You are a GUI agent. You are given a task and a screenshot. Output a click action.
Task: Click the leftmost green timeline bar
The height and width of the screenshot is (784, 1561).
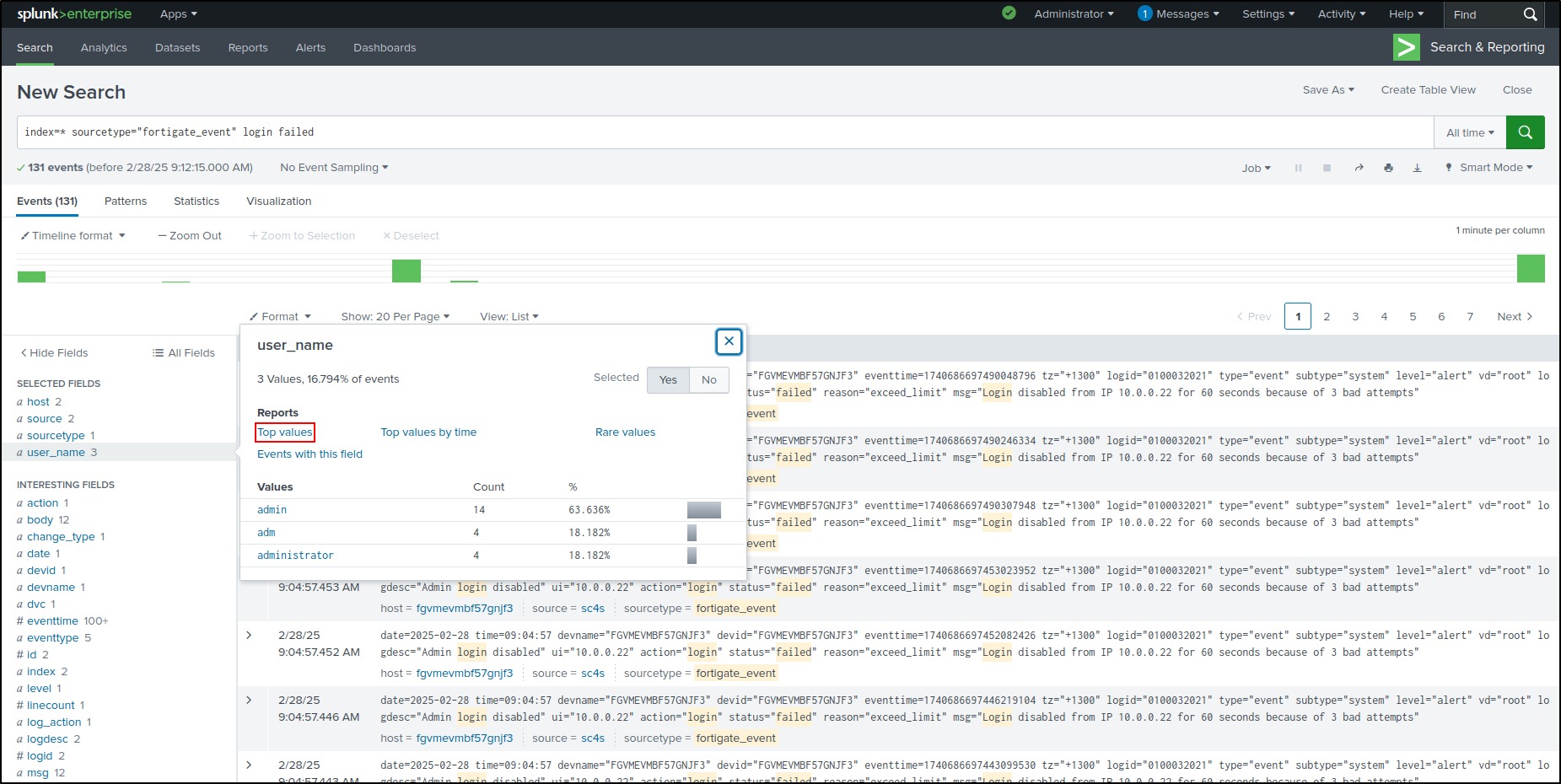coord(31,277)
